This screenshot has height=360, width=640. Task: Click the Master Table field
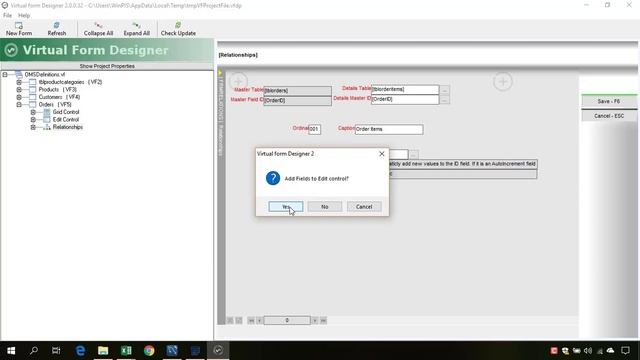[x=298, y=91]
